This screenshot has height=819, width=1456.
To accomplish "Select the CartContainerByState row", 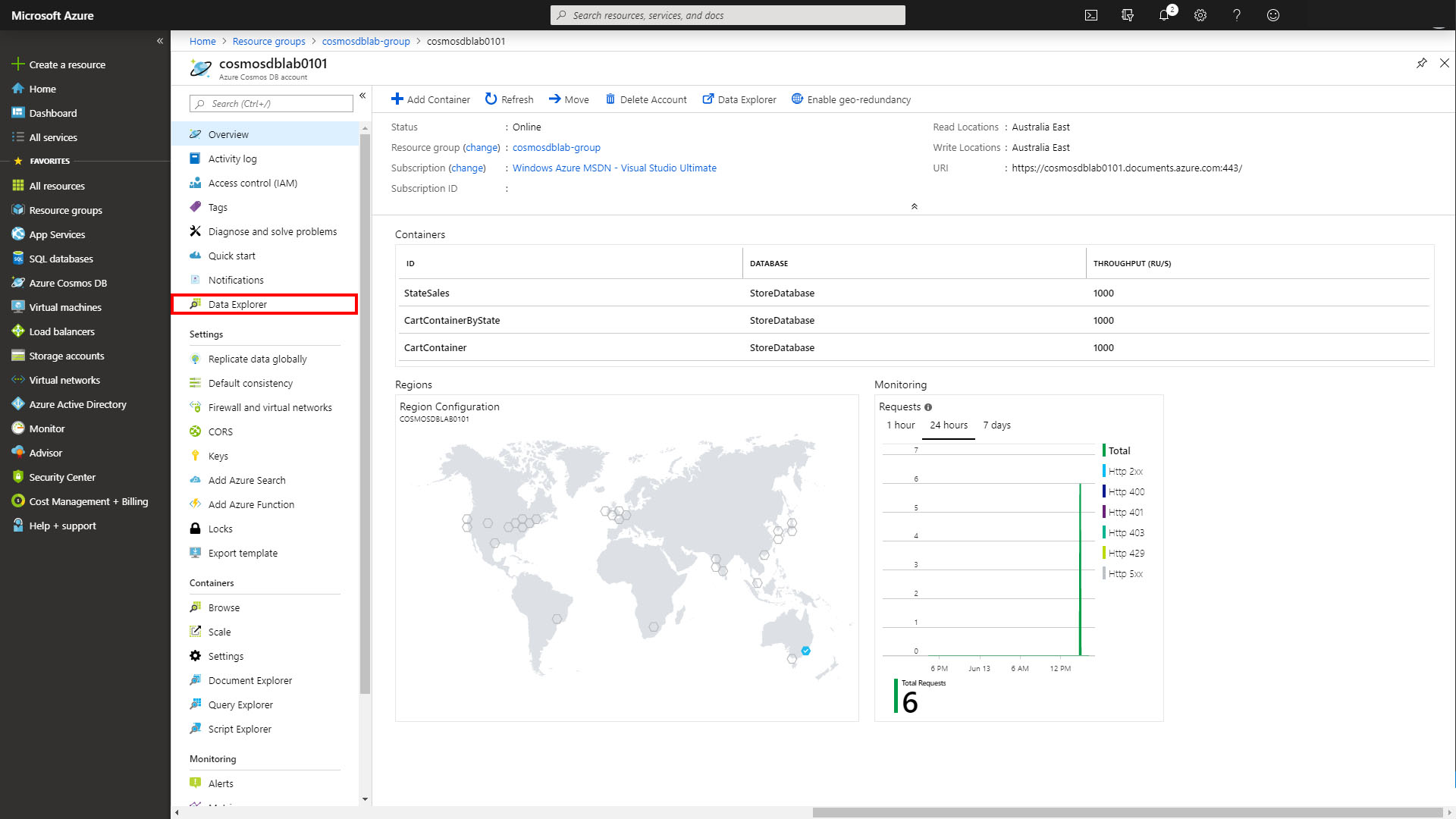I will [x=915, y=320].
